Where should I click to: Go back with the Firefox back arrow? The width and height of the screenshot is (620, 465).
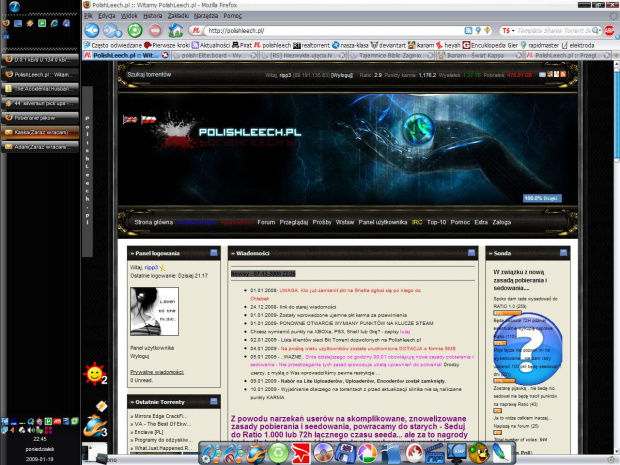92,30
